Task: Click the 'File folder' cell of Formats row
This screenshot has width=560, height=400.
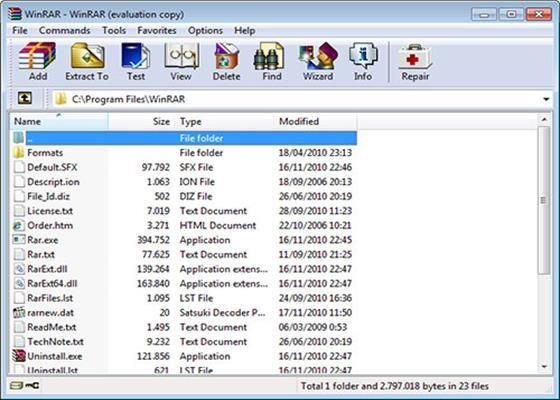Action: point(201,152)
